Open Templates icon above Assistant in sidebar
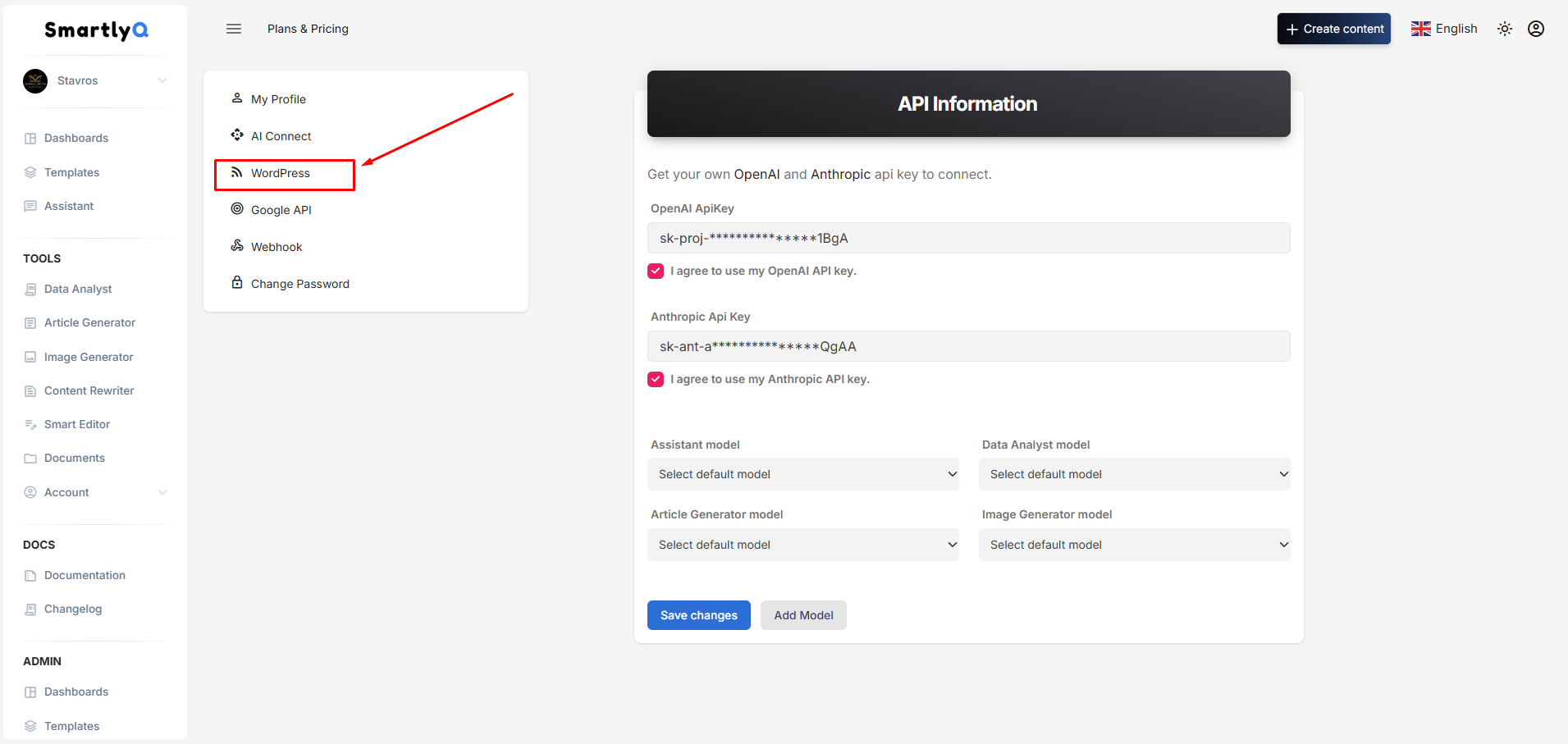 tap(30, 172)
